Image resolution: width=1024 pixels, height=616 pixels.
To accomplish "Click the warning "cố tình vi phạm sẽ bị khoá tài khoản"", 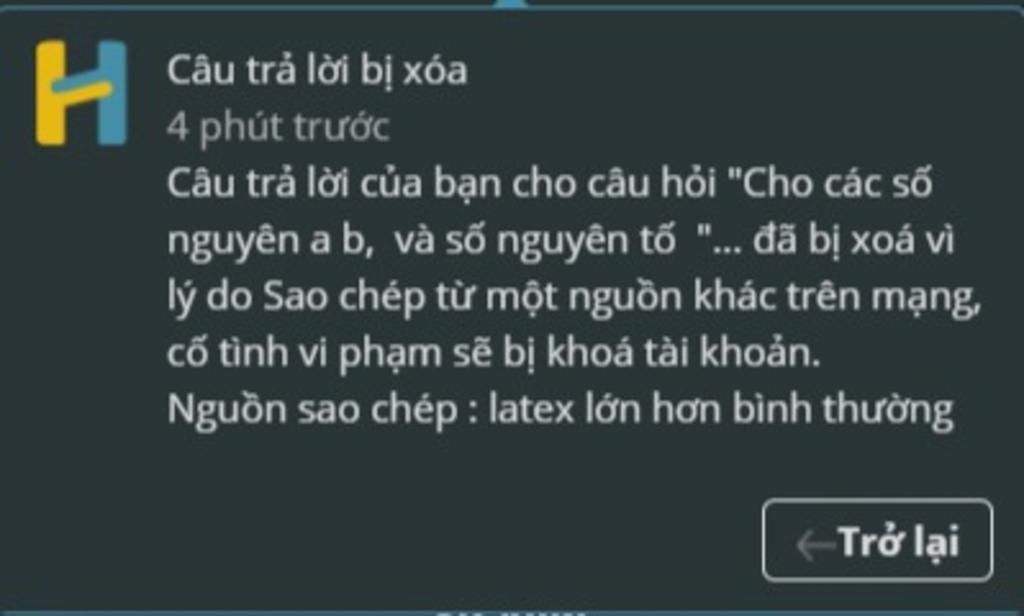I will 492,353.
